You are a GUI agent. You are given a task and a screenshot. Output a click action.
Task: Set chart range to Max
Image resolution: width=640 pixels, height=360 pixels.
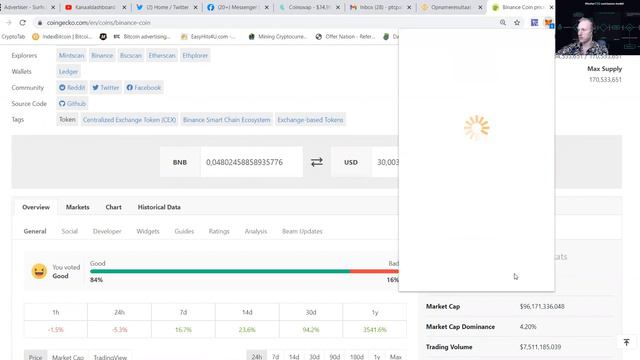pyautogui.click(x=396, y=357)
